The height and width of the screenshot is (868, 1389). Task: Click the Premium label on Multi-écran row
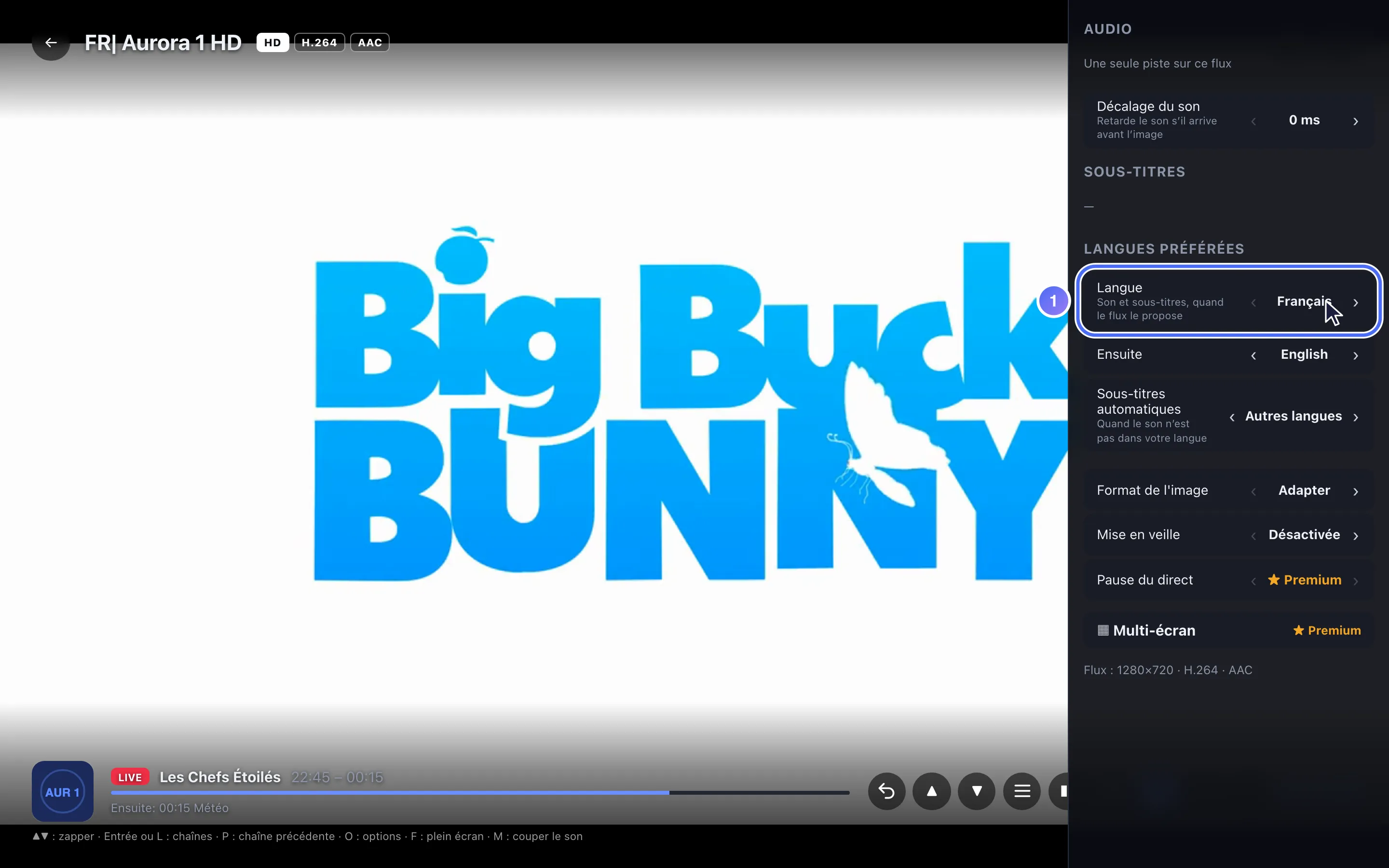tap(1326, 630)
